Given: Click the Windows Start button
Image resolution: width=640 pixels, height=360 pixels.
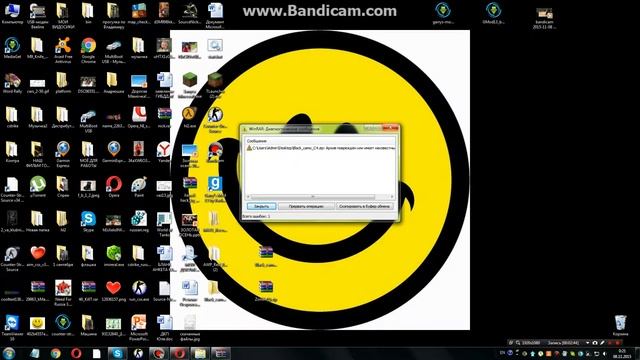Looking at the screenshot, I should tap(9, 353).
